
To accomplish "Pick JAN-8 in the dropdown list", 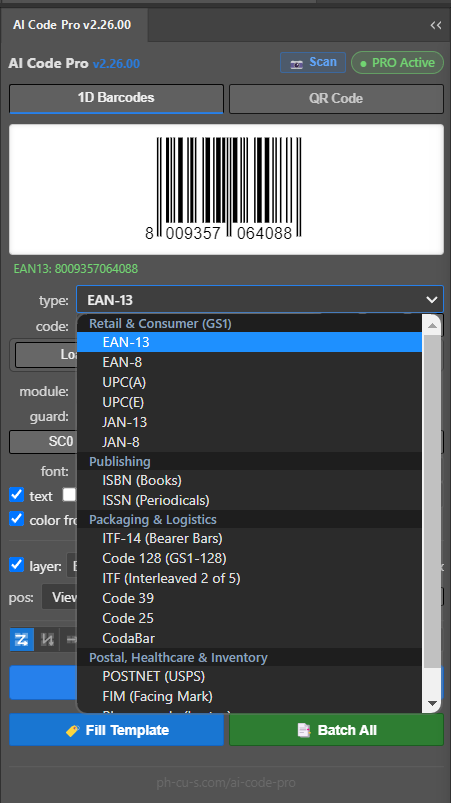I will [x=249, y=442].
